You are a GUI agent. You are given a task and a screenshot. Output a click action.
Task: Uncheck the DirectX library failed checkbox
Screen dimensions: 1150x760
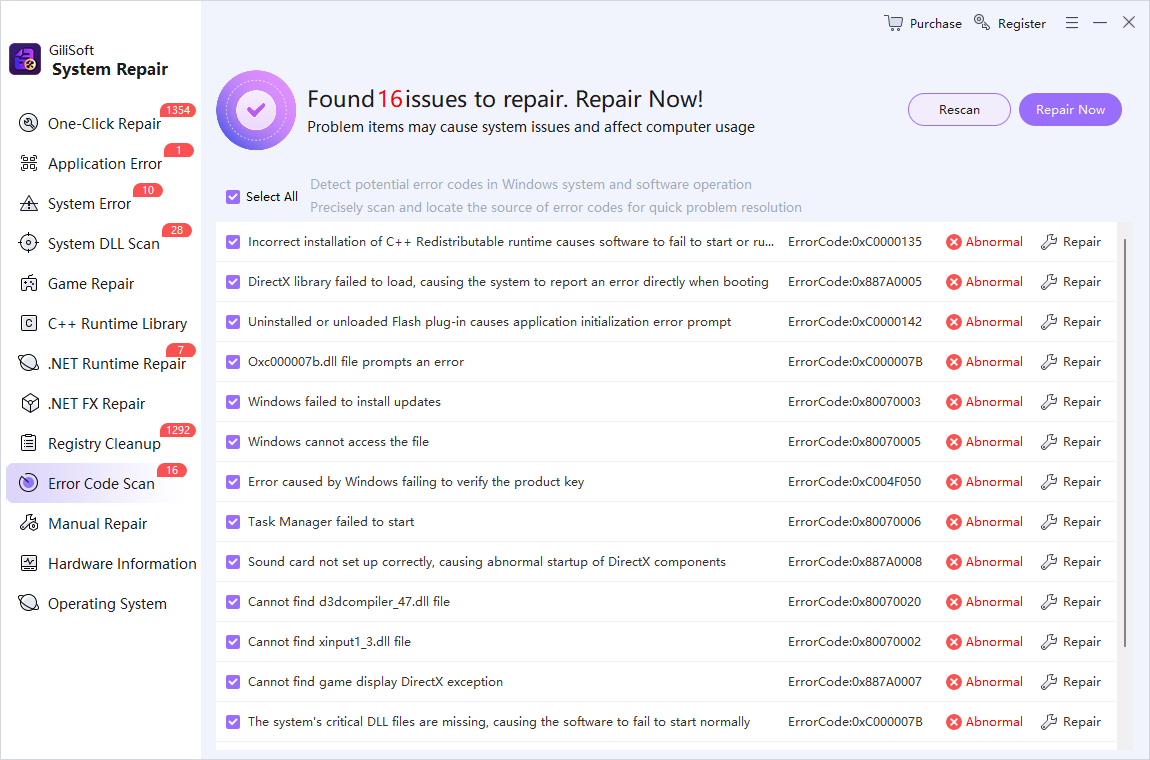click(x=233, y=282)
